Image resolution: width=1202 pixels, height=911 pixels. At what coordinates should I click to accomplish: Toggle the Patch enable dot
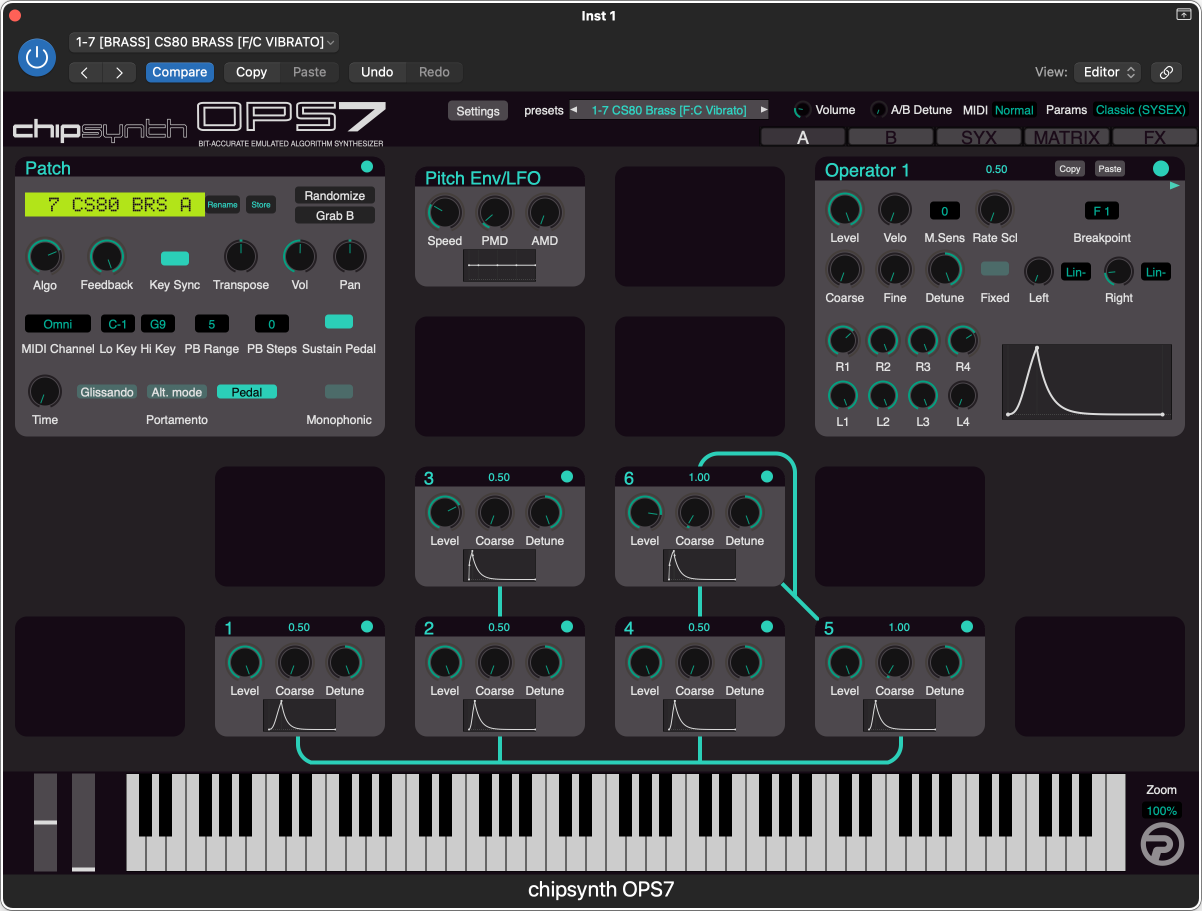[x=366, y=167]
